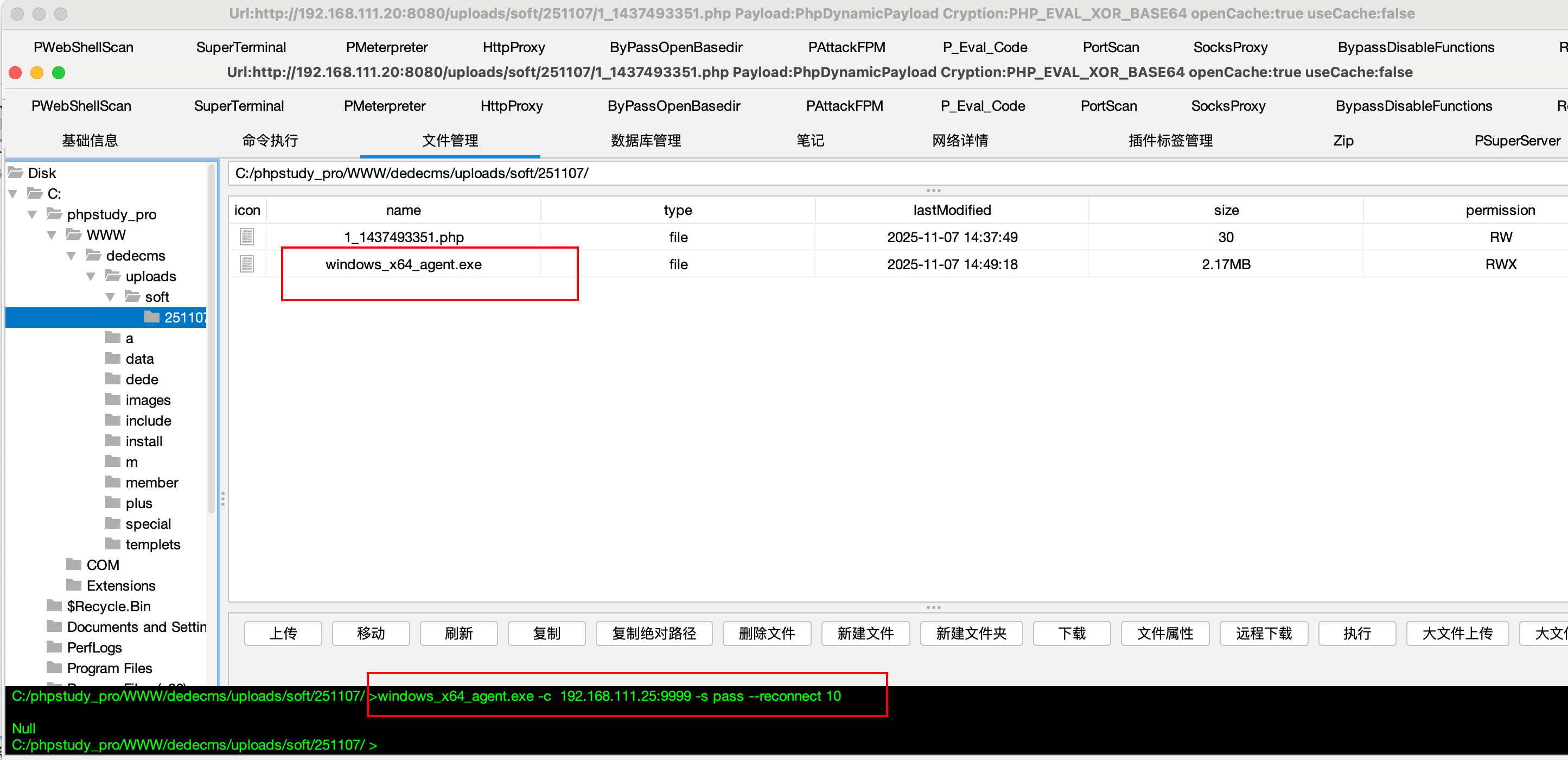Viewport: 1568px width, 760px height.
Task: Click the dedecms folder icon
Action: 94,255
